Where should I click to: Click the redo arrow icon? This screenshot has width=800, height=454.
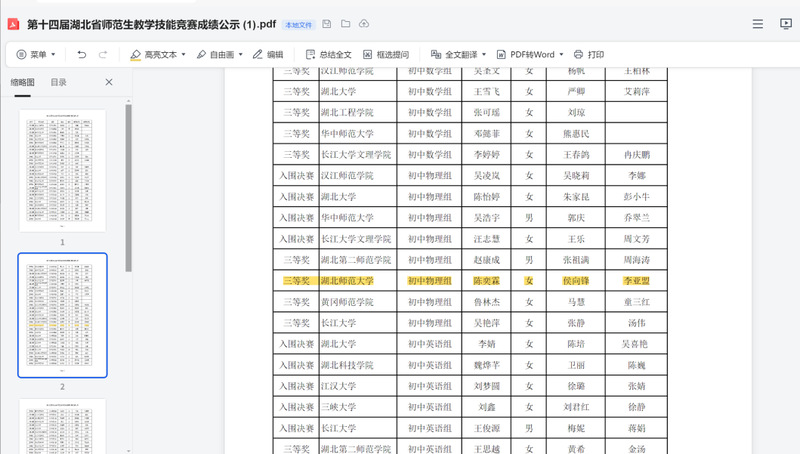click(x=103, y=54)
